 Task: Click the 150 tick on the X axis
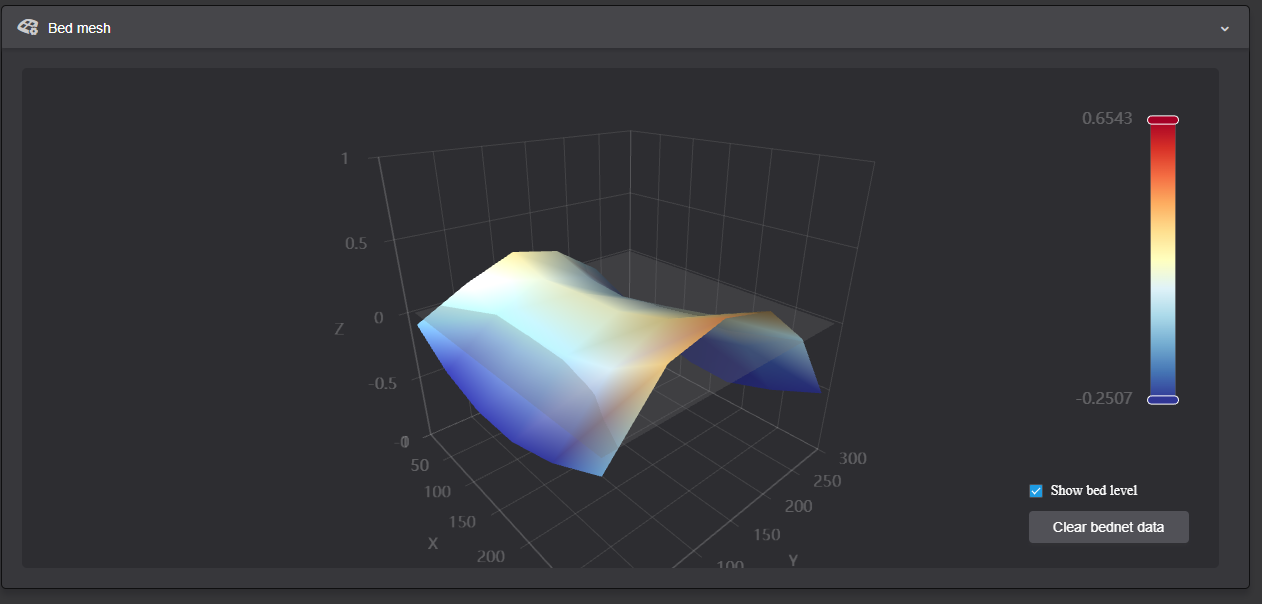click(x=461, y=522)
